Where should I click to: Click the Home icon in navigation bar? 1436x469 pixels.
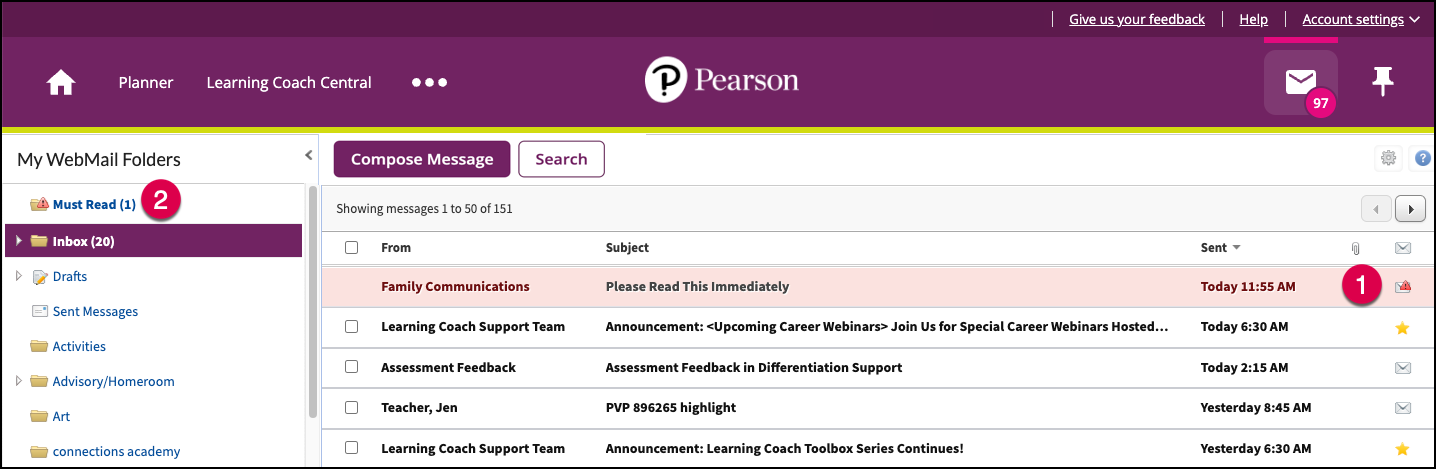coord(61,83)
